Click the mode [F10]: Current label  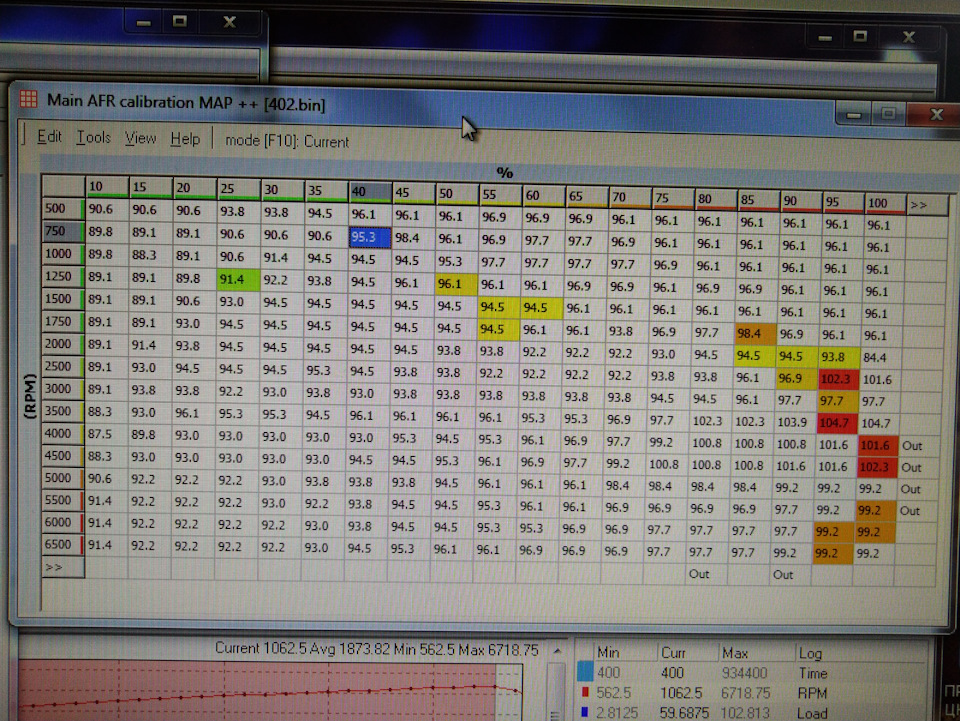(x=287, y=141)
